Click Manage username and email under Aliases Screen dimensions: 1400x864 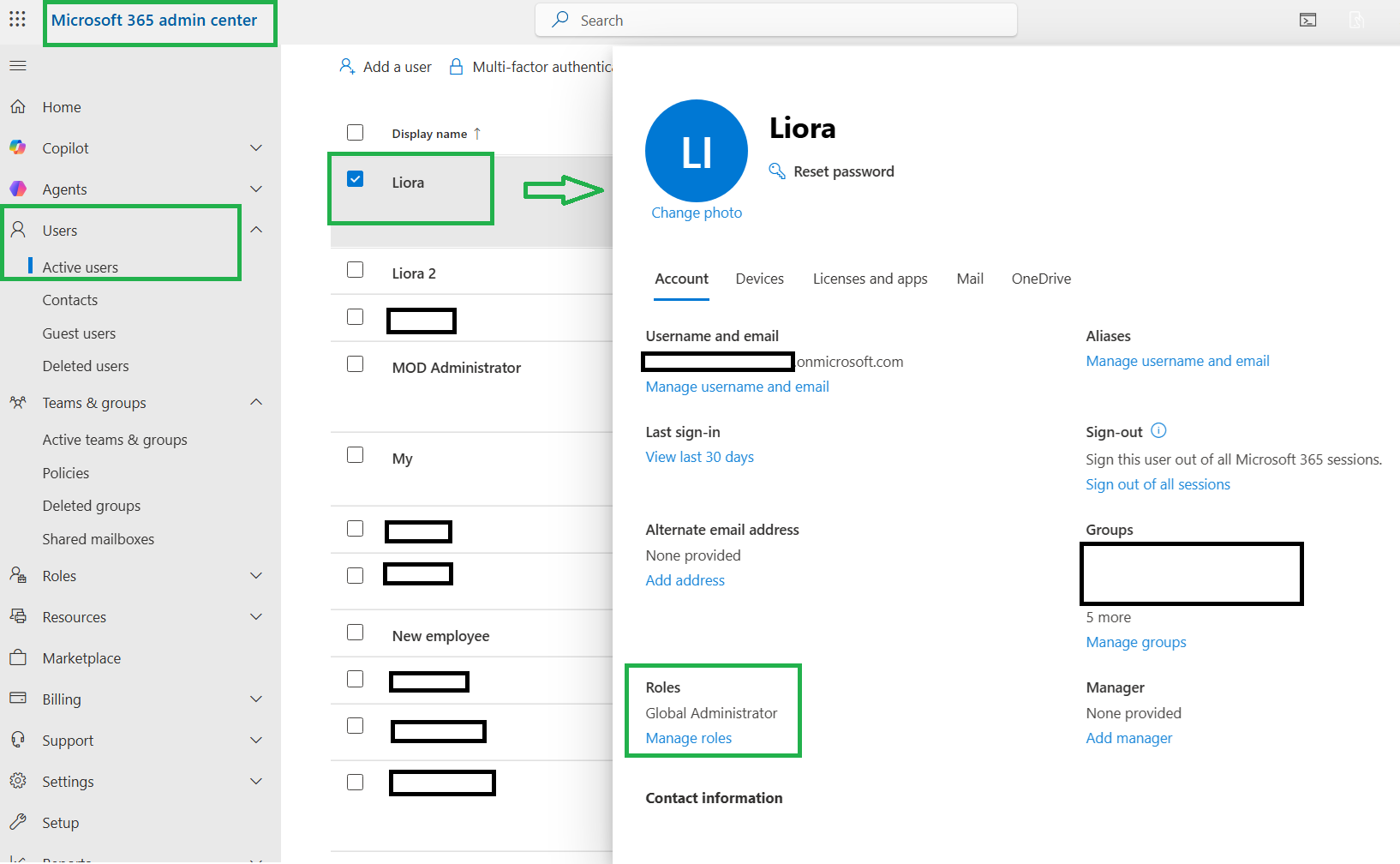click(1177, 361)
